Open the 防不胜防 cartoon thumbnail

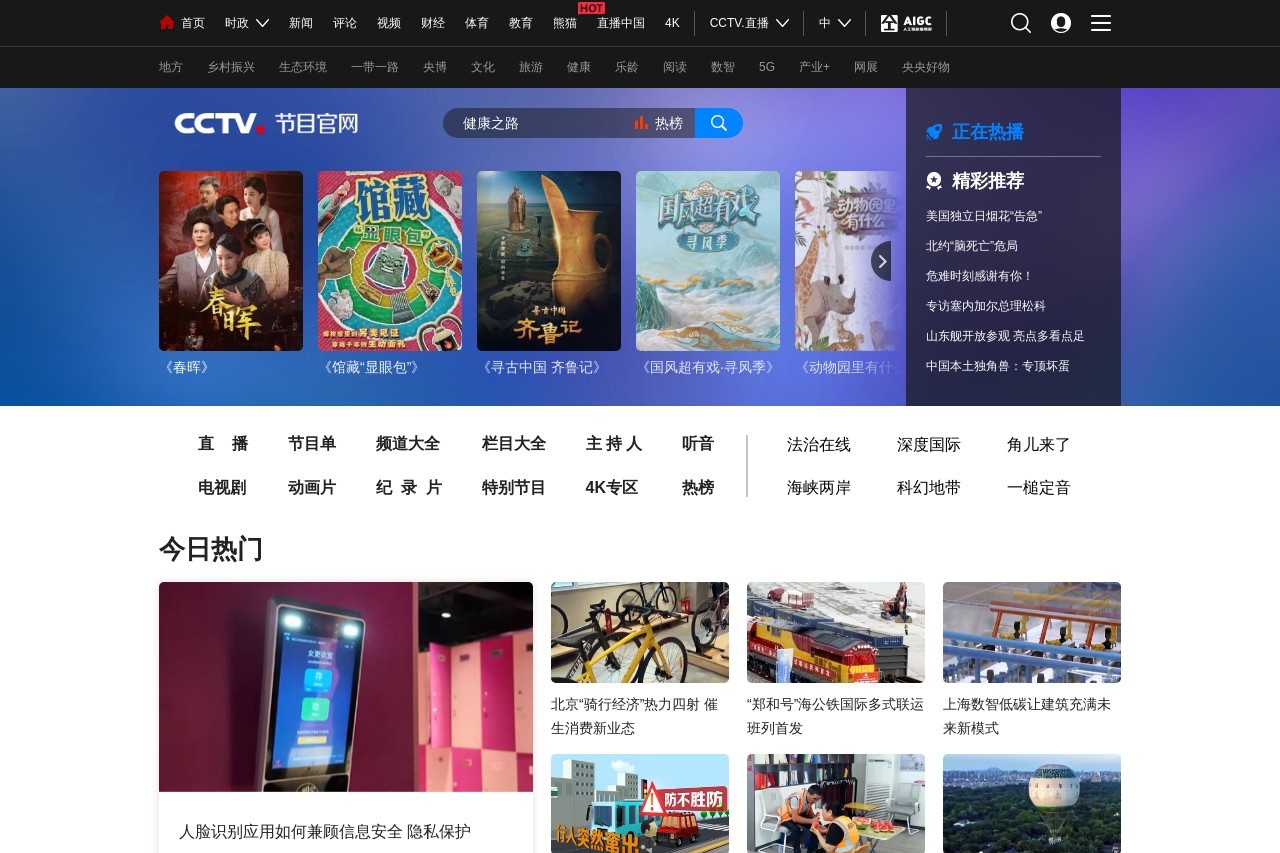(x=640, y=803)
